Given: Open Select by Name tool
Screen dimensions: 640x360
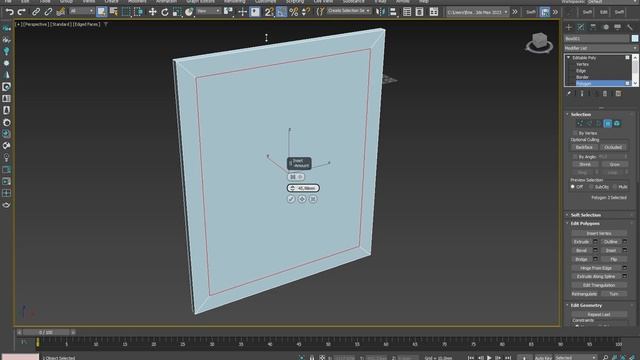Looking at the screenshot, I should click(x=113, y=12).
